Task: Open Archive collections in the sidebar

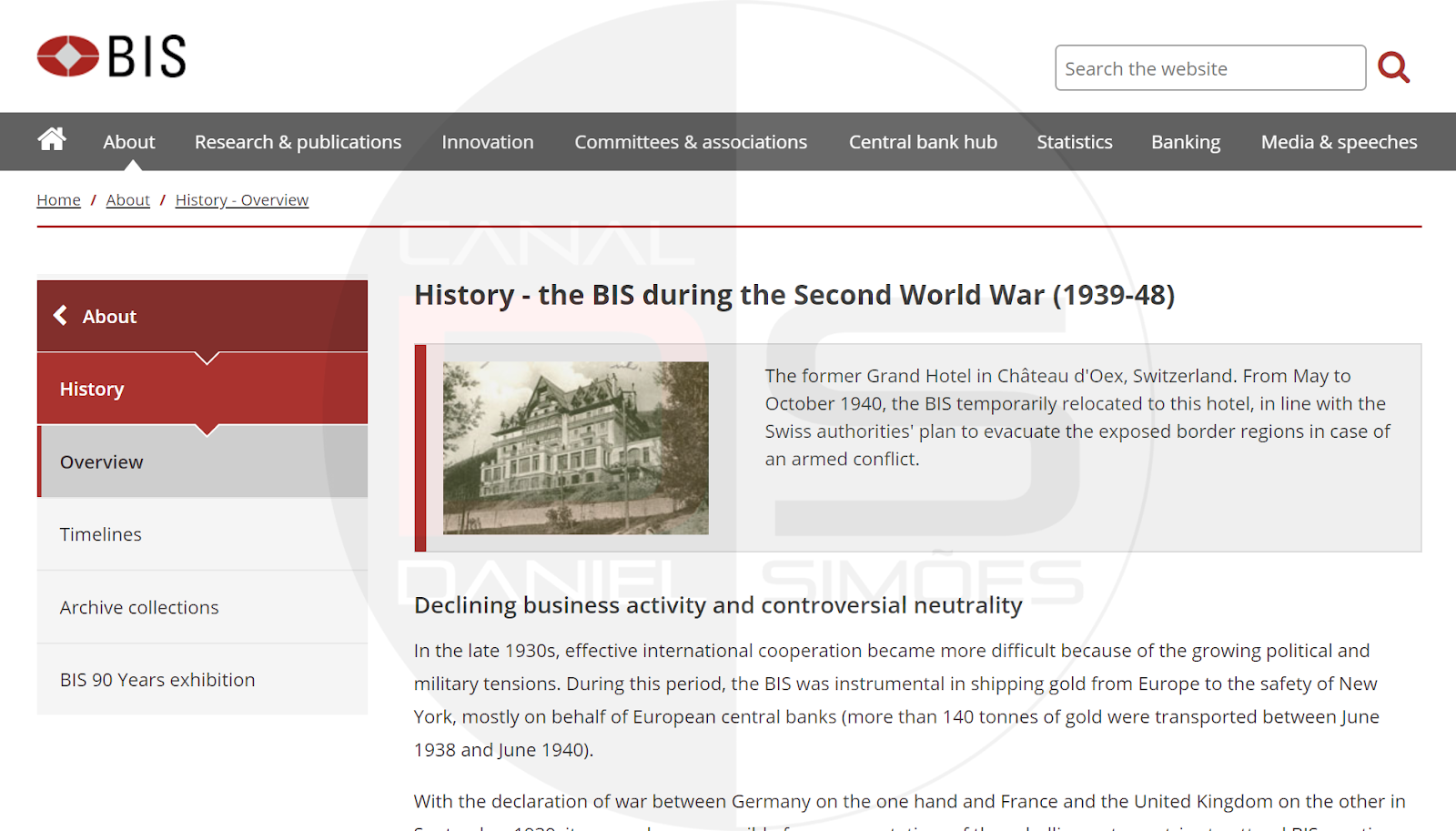Action: click(x=202, y=607)
